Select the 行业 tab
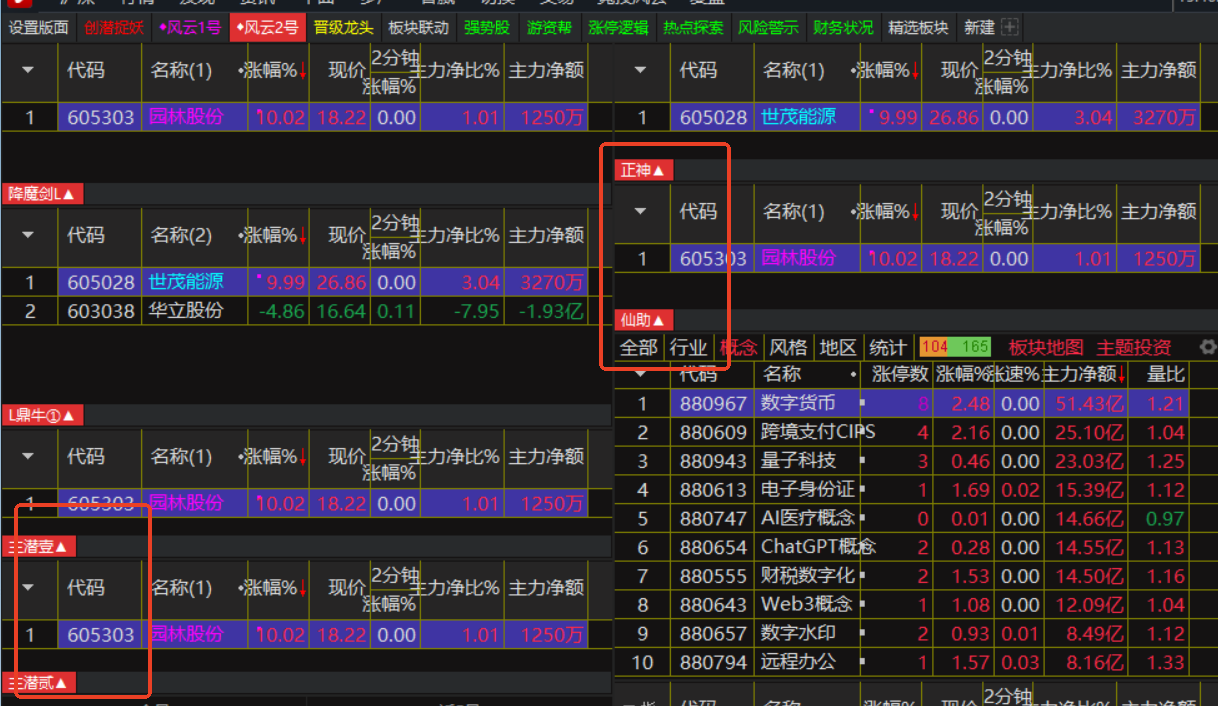The width and height of the screenshot is (1218, 706). (690, 346)
